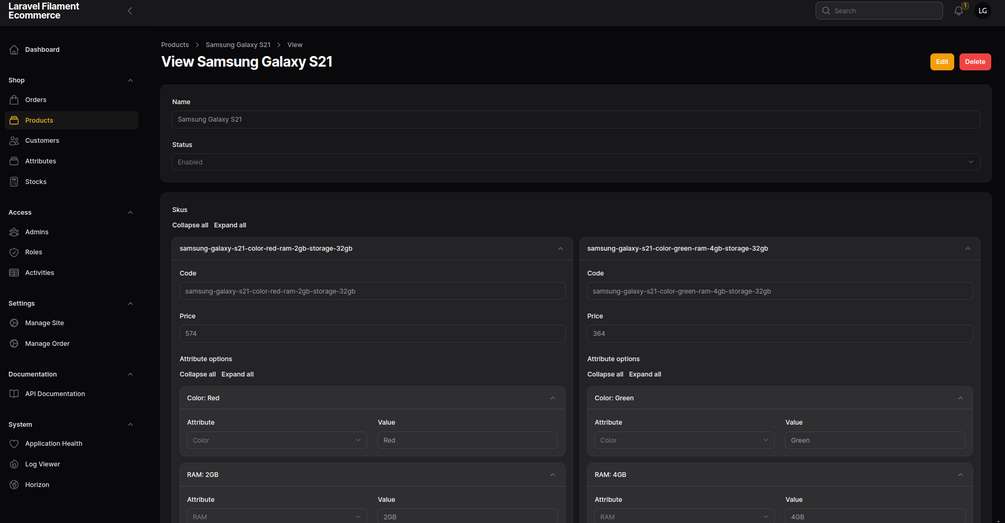Open Attribute dropdown under Color: Red
This screenshot has width=1005, height=523.
pyautogui.click(x=277, y=440)
